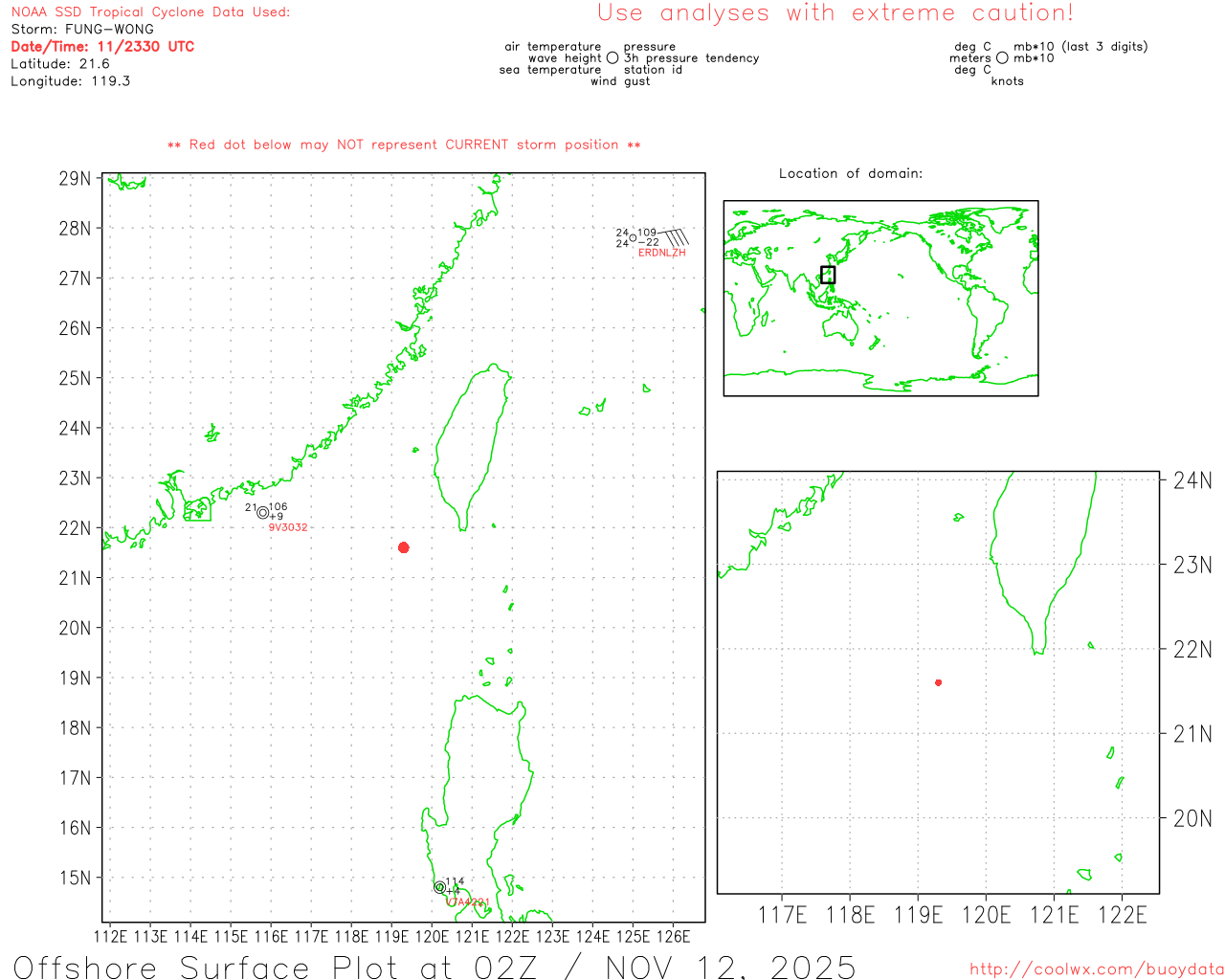1225x980 pixels.
Task: Click the 'Use analyses with extreme caution!' heading
Action: (x=835, y=13)
